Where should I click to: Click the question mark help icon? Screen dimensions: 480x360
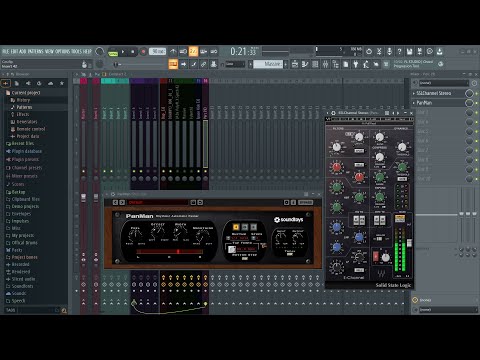[399, 51]
